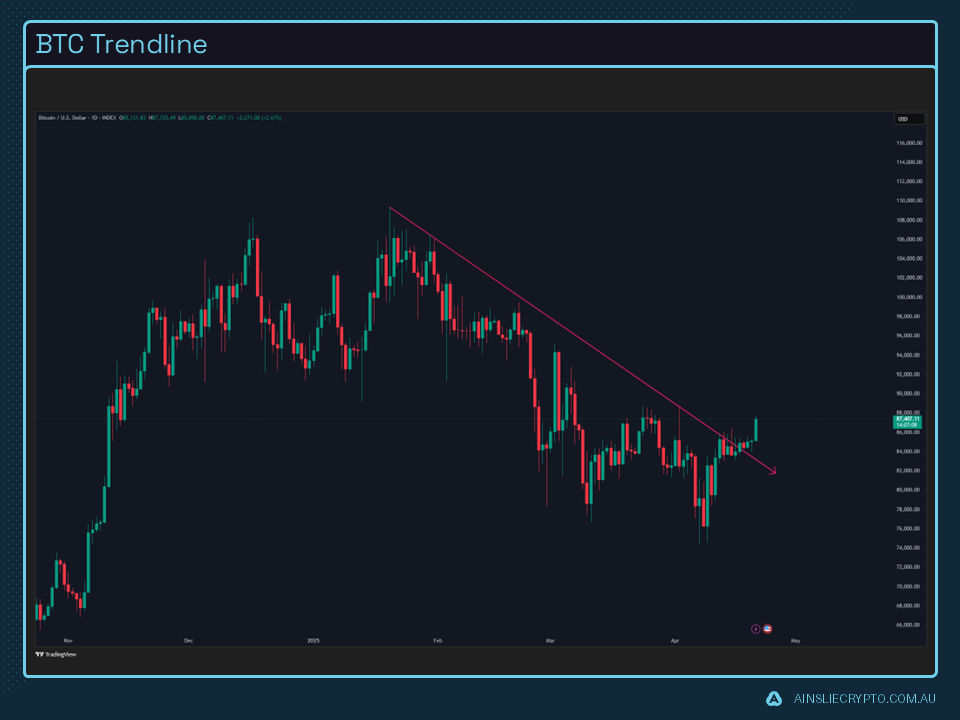Click the close value C87,407.11 in legend
Image resolution: width=960 pixels, height=720 pixels.
click(220, 118)
